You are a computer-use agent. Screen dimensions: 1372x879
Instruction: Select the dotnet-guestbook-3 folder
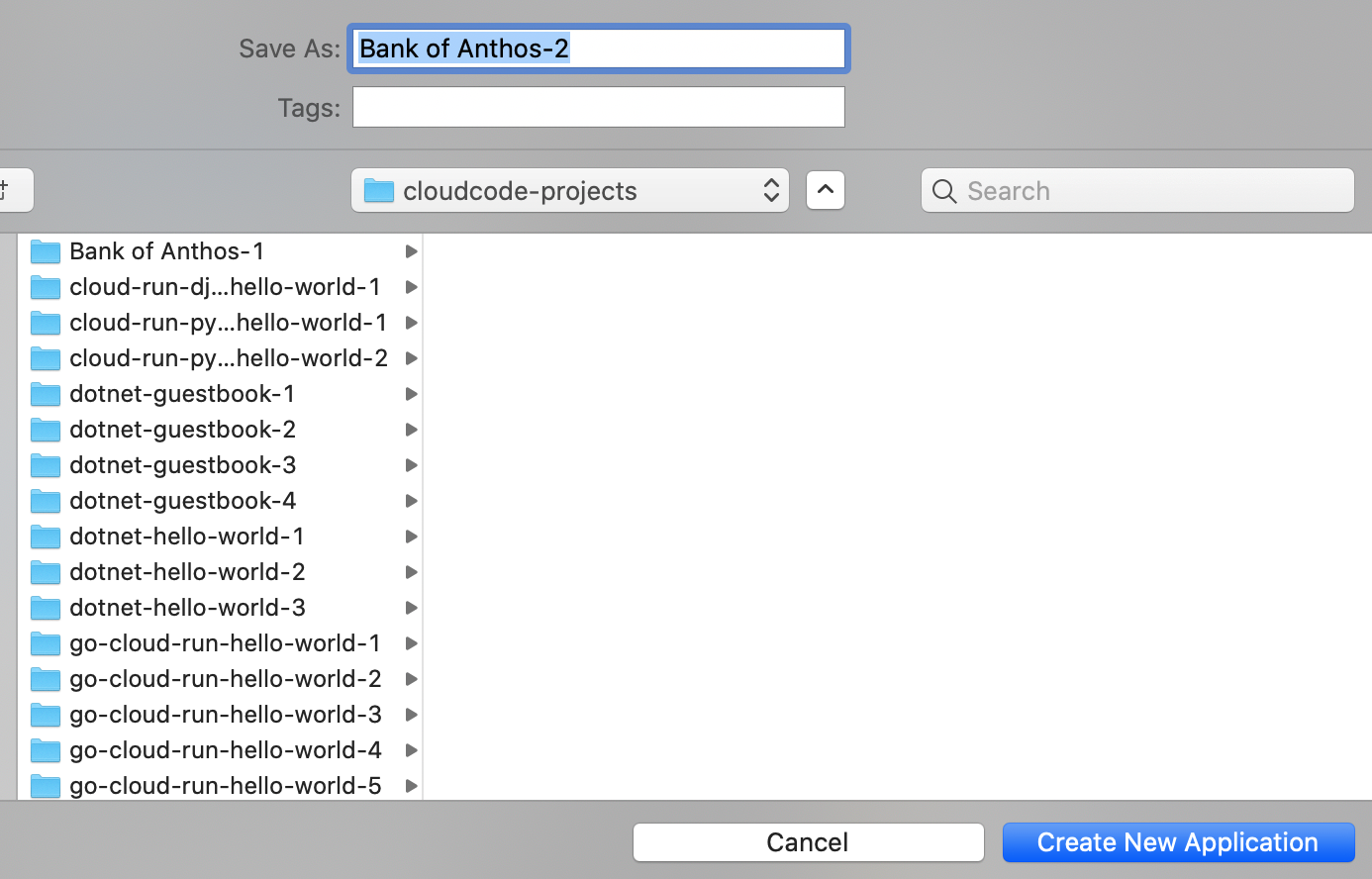point(182,465)
